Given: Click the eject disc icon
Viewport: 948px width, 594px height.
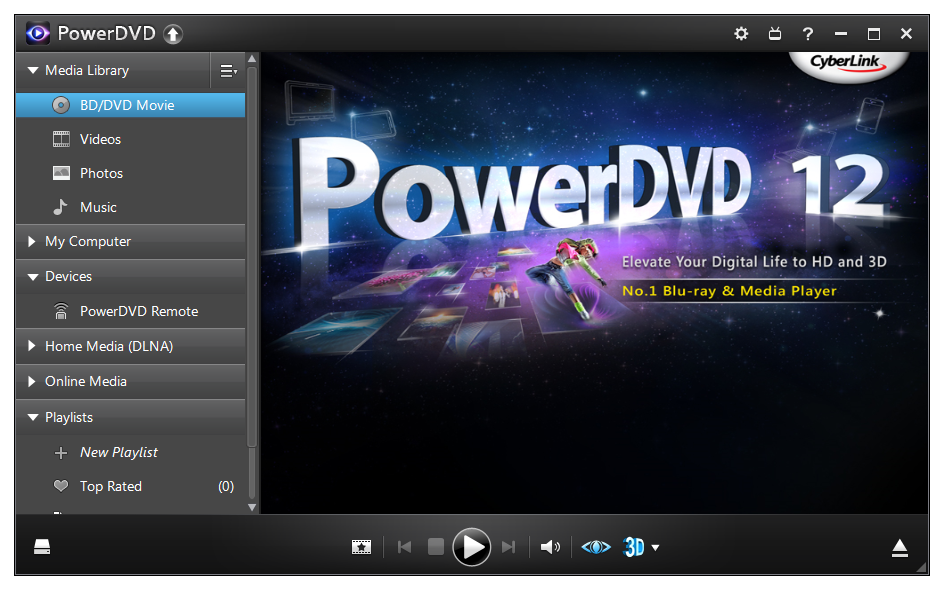Looking at the screenshot, I should pos(899,547).
